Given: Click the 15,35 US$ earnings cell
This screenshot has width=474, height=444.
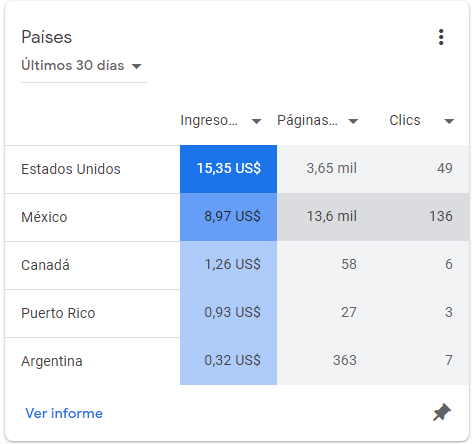Looking at the screenshot, I should (228, 169).
